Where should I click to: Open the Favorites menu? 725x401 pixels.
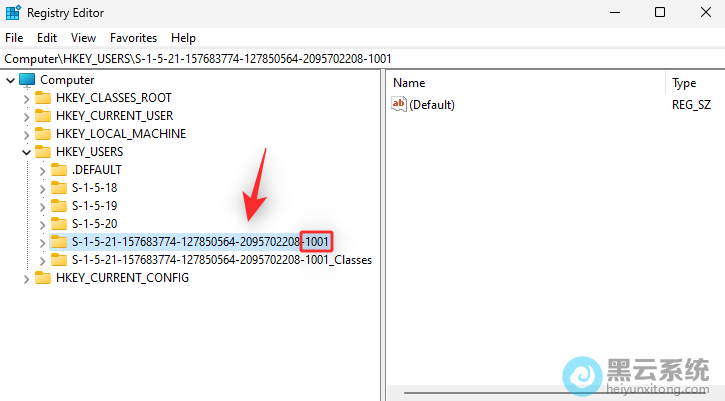pyautogui.click(x=133, y=37)
